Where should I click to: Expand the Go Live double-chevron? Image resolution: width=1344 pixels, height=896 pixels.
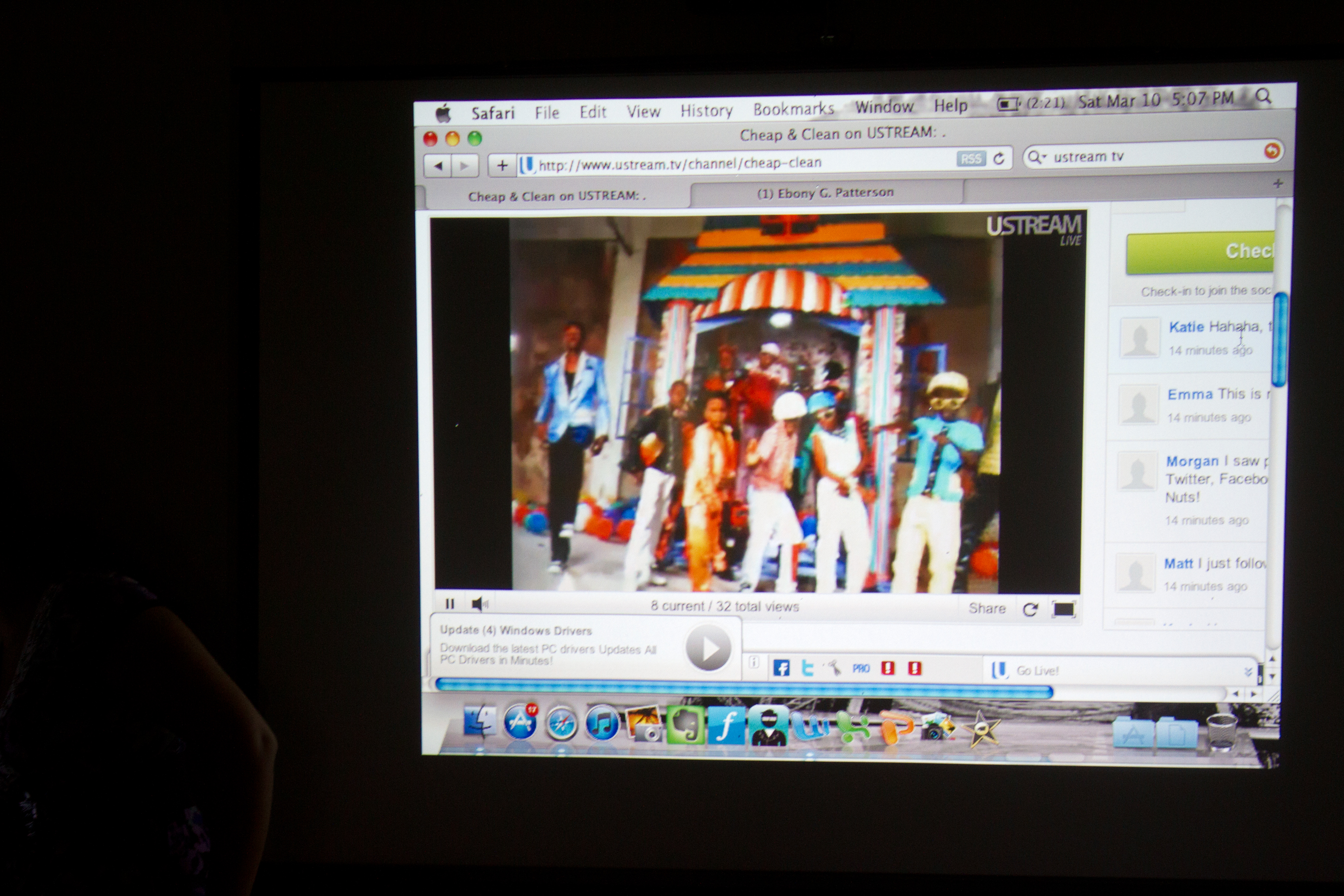(1248, 672)
